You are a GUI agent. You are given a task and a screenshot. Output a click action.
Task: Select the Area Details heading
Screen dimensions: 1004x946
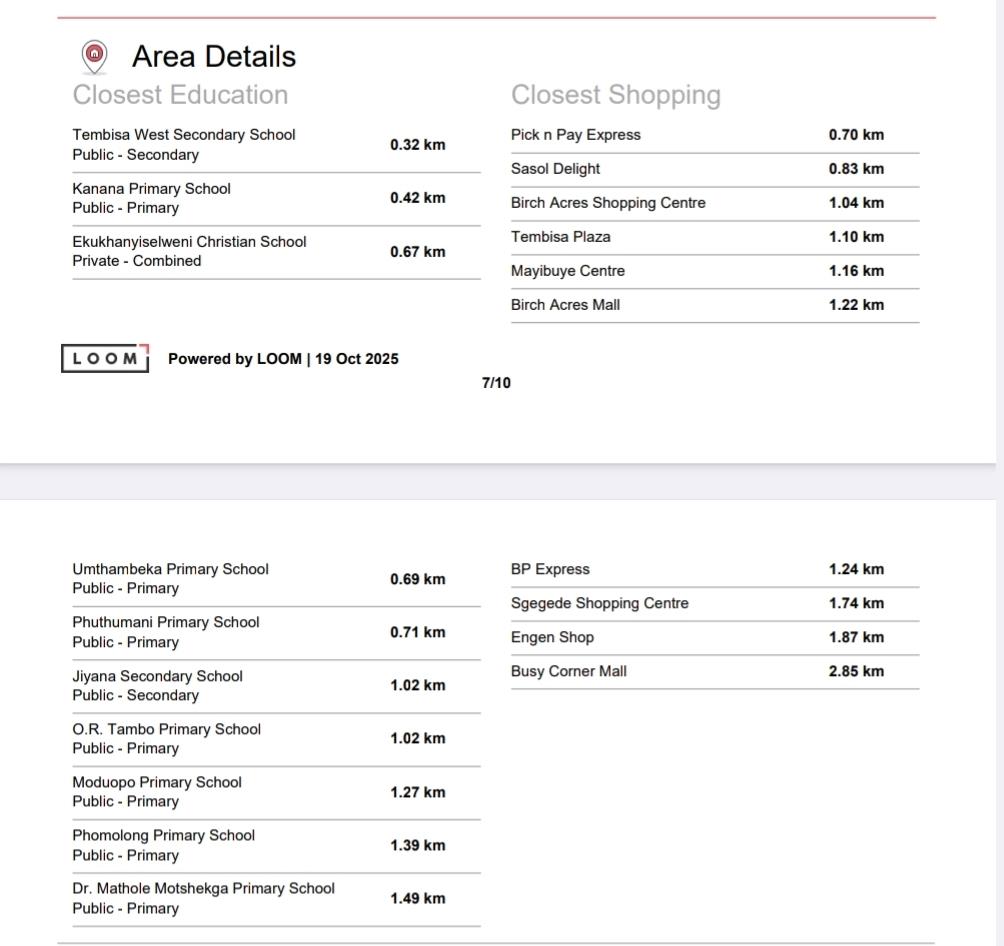(x=214, y=57)
